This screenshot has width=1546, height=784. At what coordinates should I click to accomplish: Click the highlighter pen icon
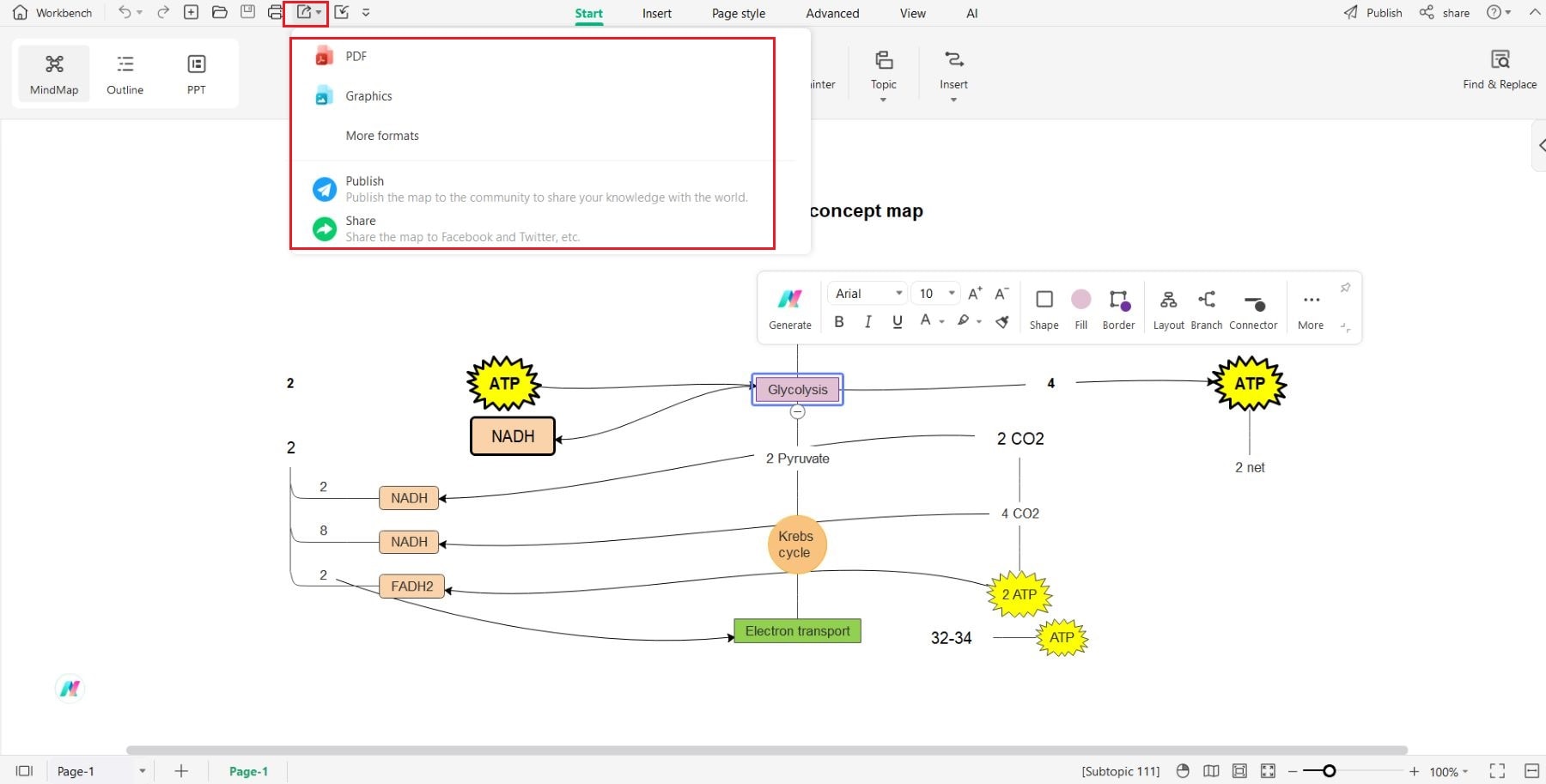[x=964, y=320]
